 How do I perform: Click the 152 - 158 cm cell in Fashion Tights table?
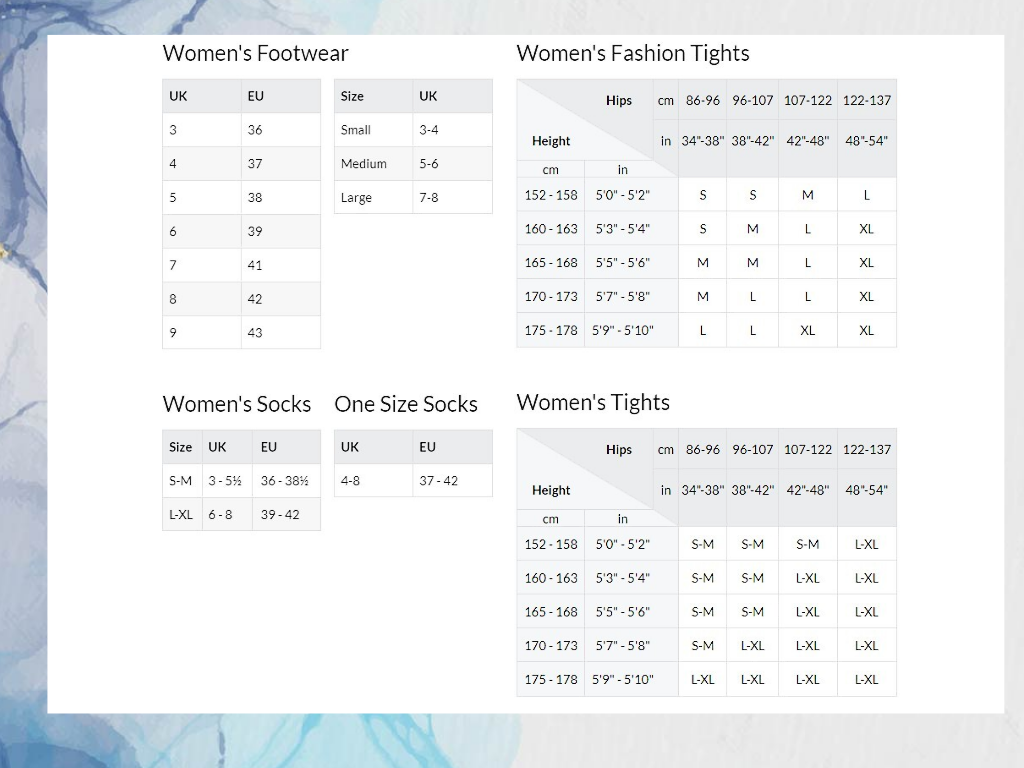[x=551, y=196]
